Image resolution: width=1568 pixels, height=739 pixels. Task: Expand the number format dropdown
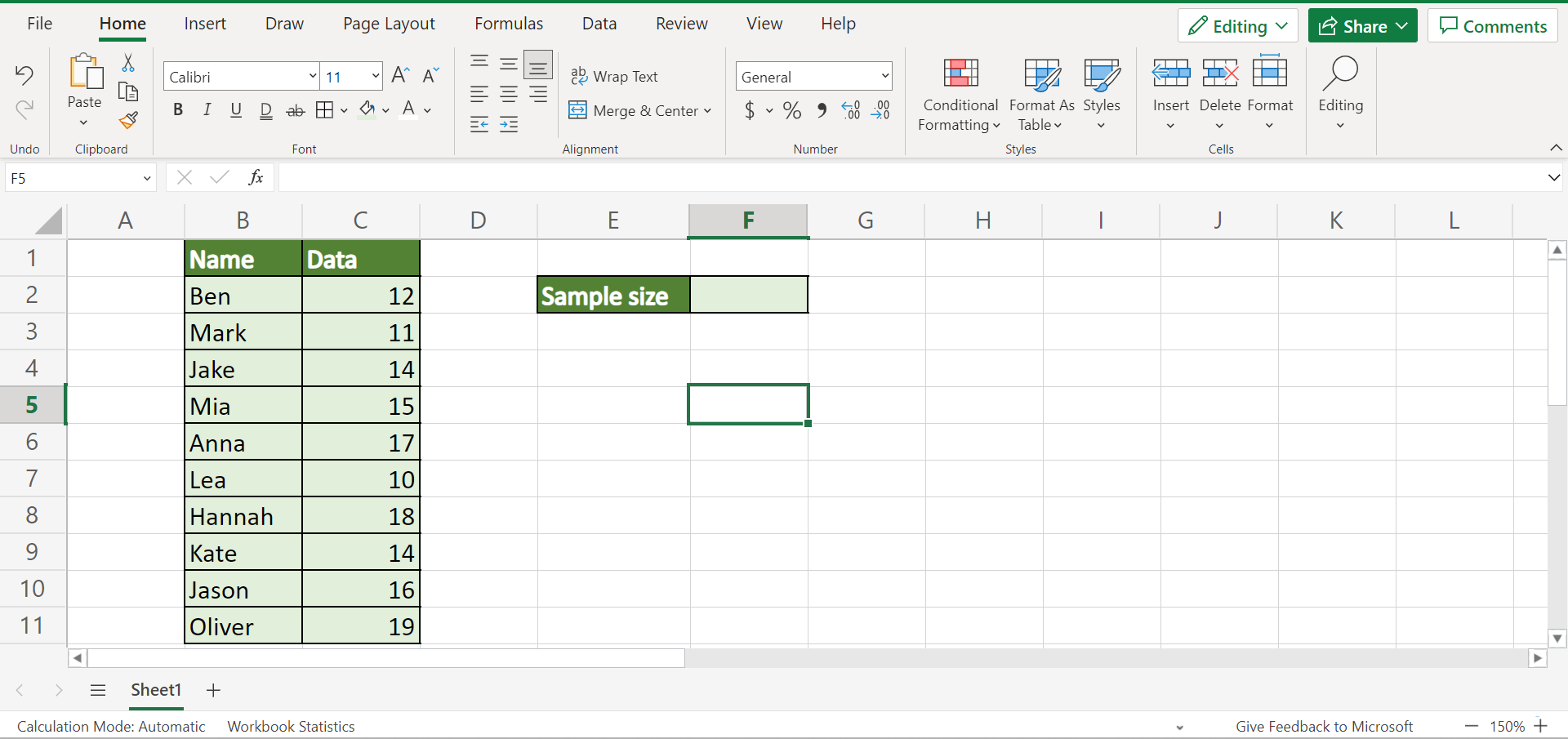884,76
